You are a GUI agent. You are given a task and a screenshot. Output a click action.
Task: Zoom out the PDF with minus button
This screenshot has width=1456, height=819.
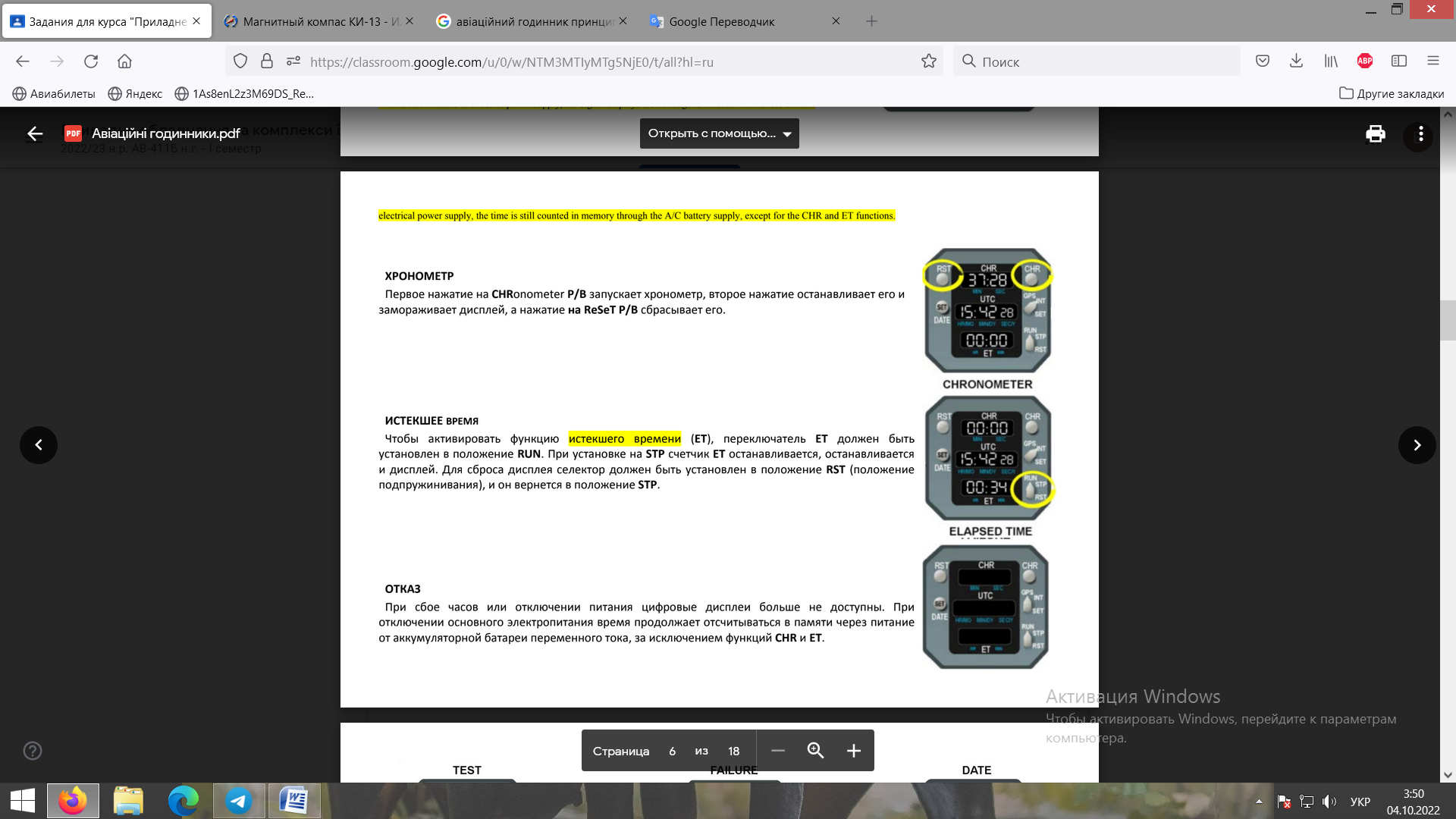tap(777, 751)
